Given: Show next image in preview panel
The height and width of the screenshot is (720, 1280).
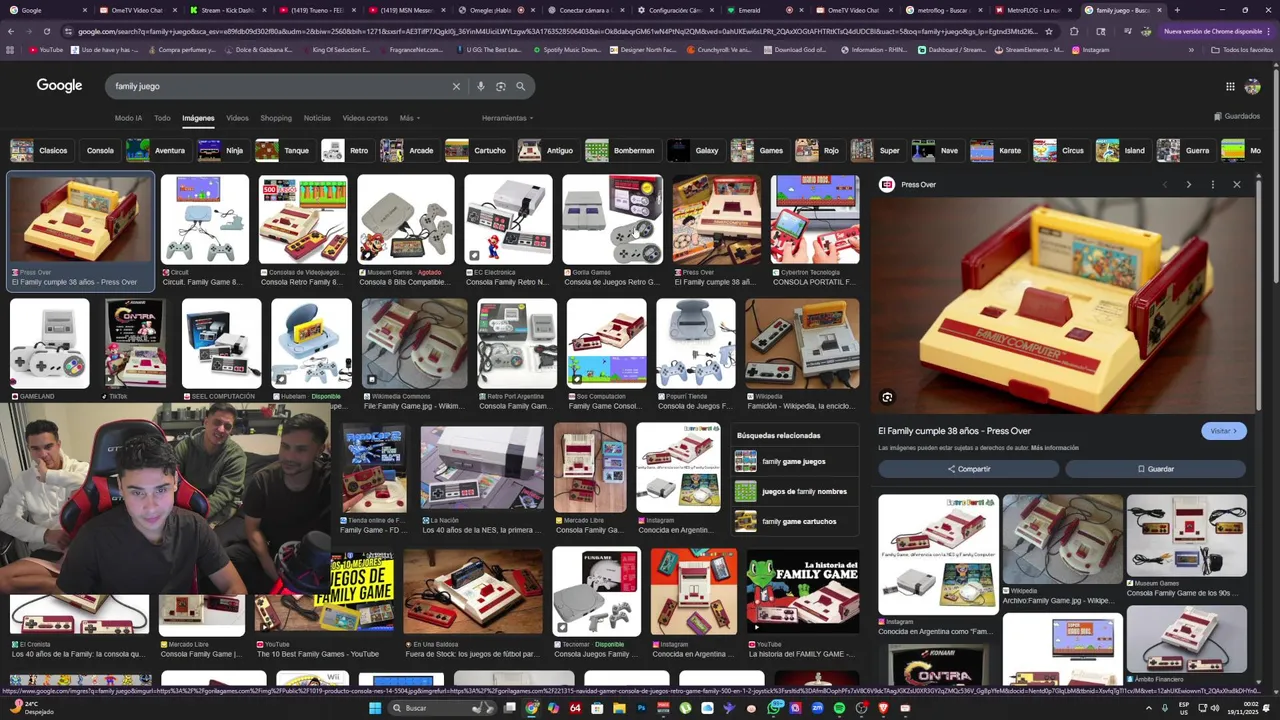Looking at the screenshot, I should tap(1188, 184).
